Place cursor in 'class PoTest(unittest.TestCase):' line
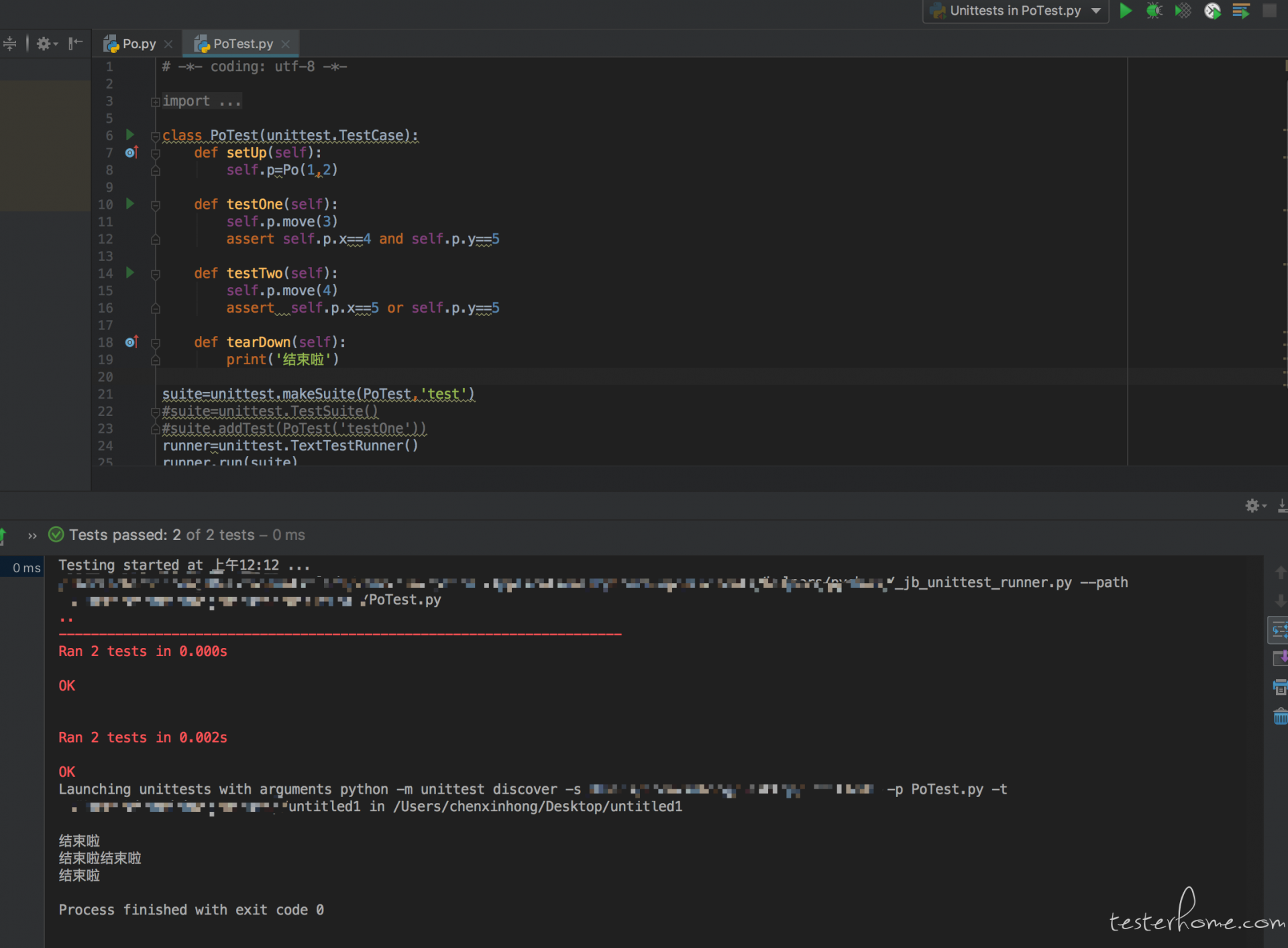 [290, 136]
